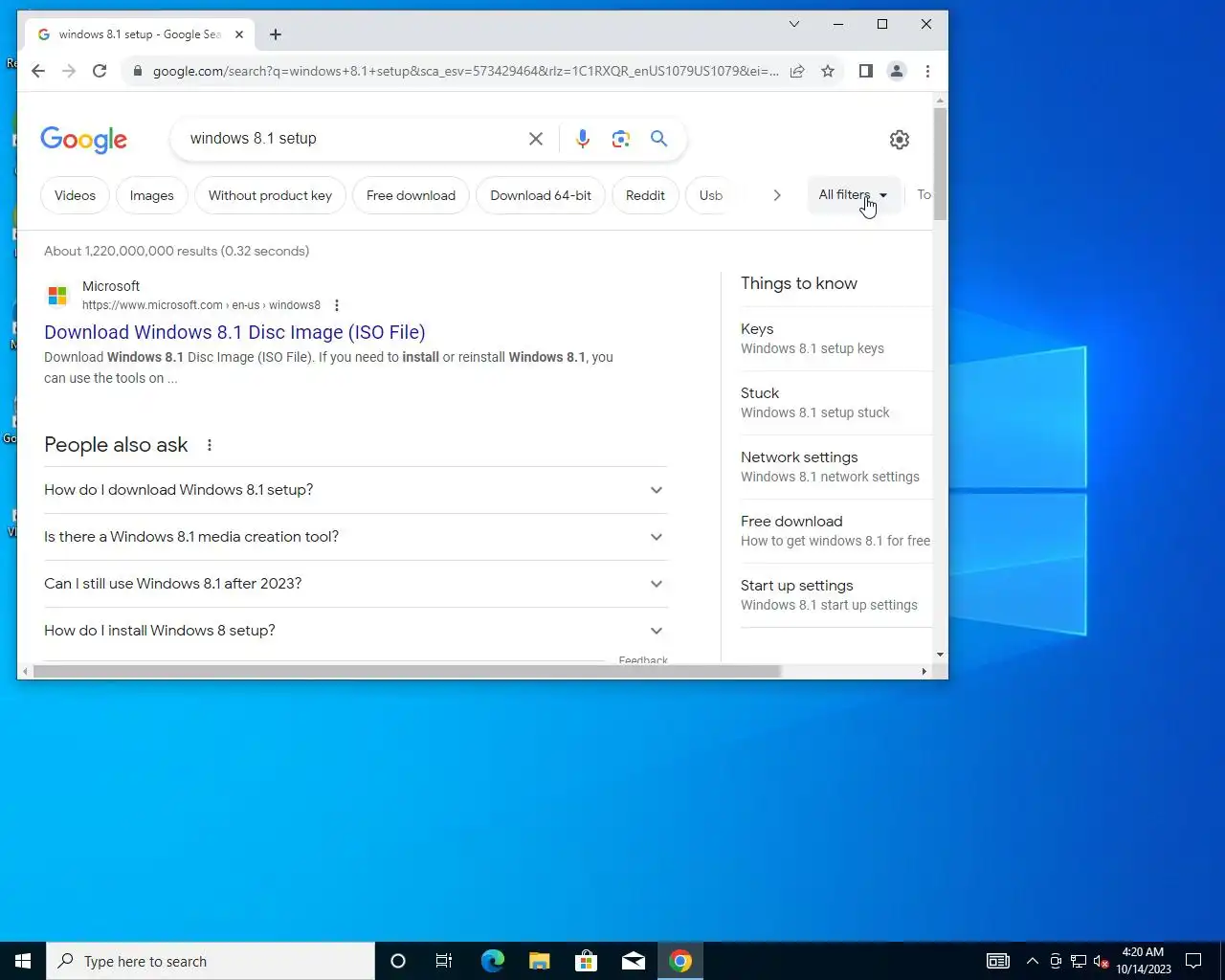Search by image with Lens icon
The image size is (1225, 980).
[621, 139]
